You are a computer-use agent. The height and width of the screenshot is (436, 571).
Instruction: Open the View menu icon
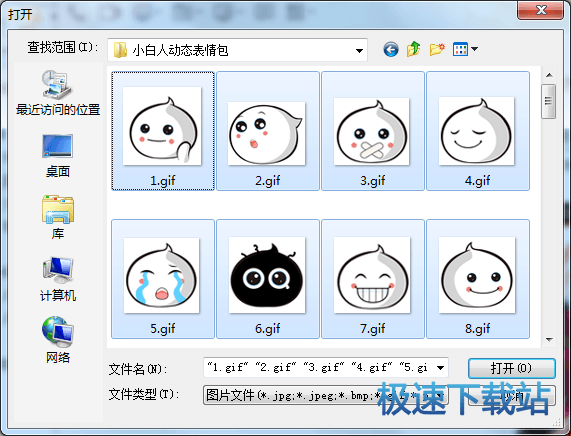[460, 49]
